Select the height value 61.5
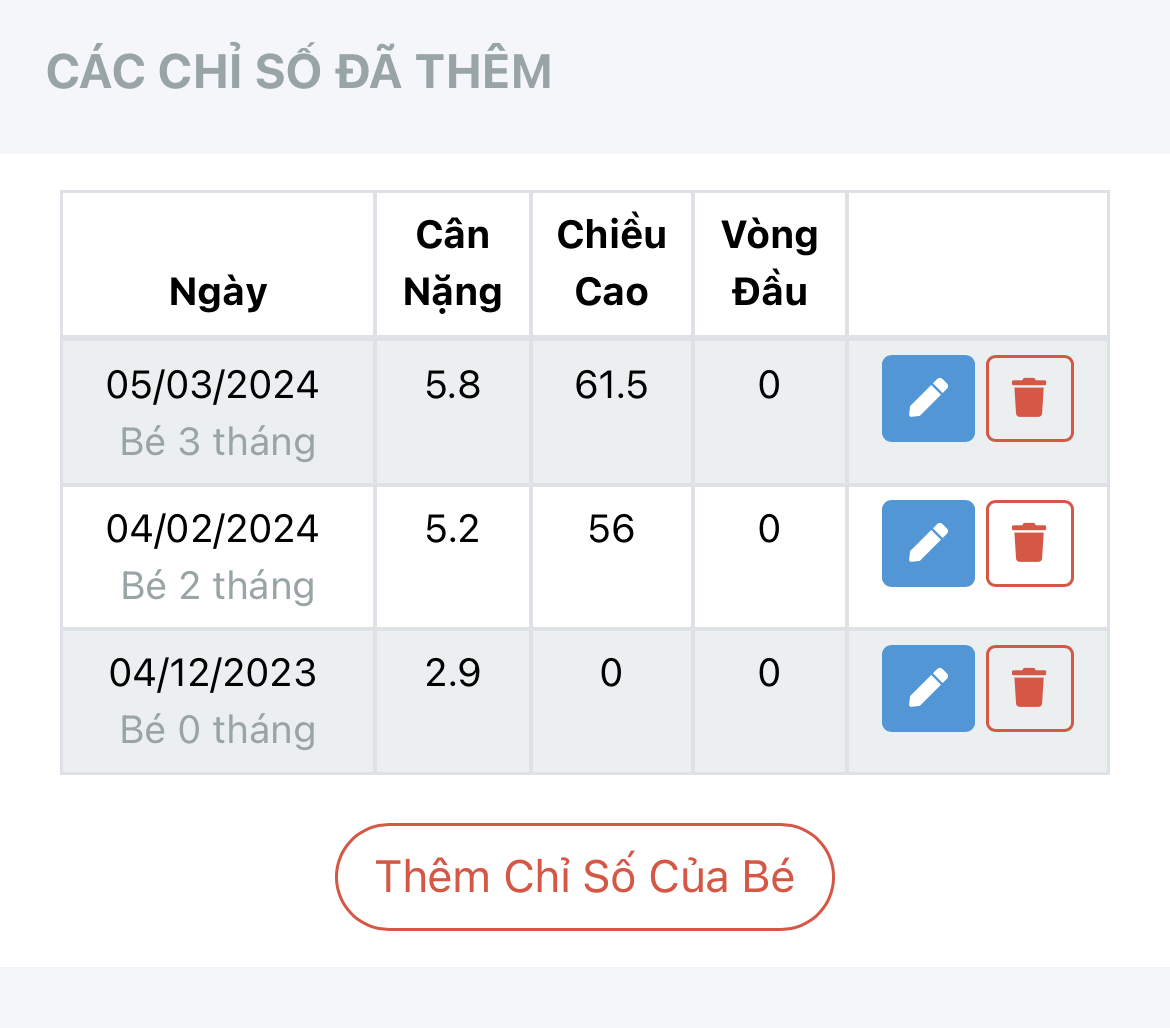This screenshot has height=1028, width=1170. pyautogui.click(x=611, y=385)
